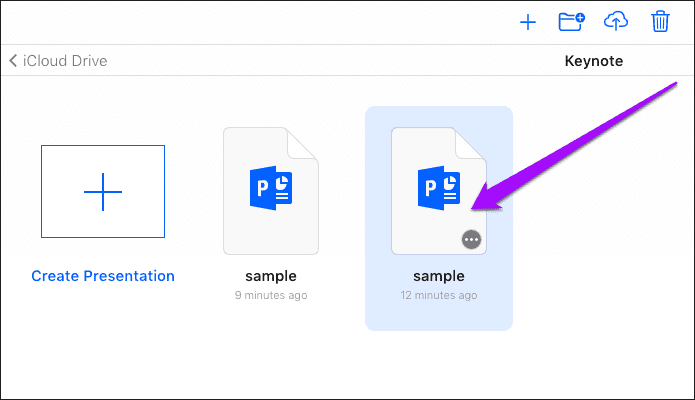Click the Keynote folder title

[x=593, y=61]
